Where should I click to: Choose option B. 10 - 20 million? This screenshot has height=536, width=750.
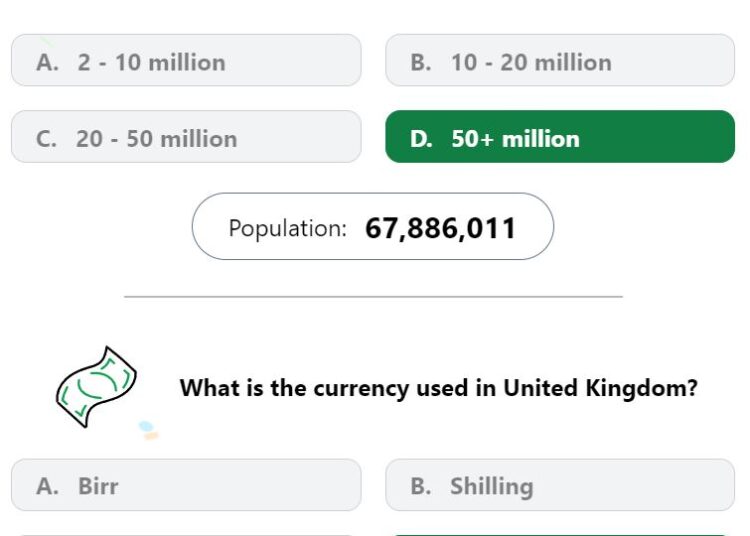(560, 60)
